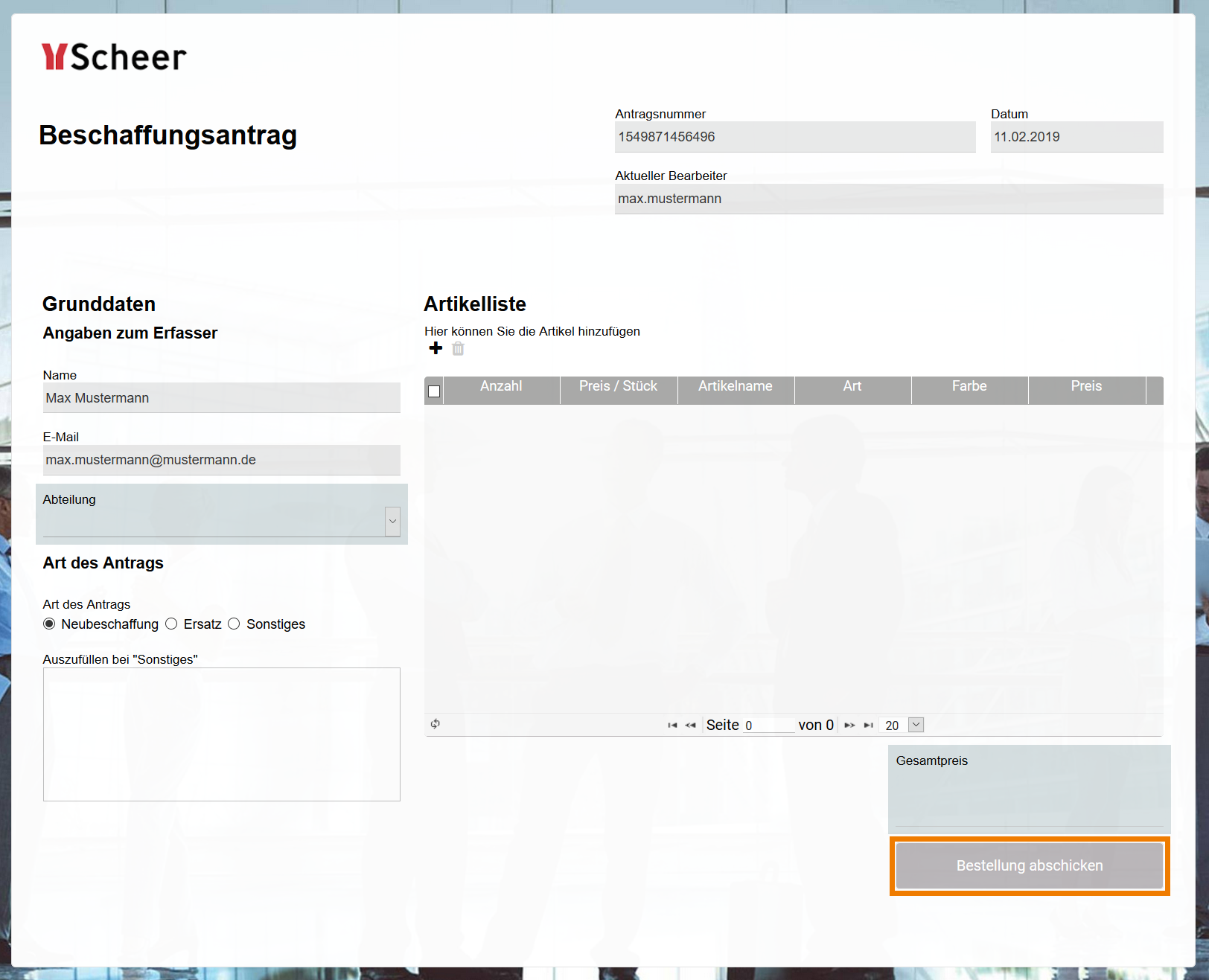Click the Datum field
The height and width of the screenshot is (980, 1209).
1077,137
